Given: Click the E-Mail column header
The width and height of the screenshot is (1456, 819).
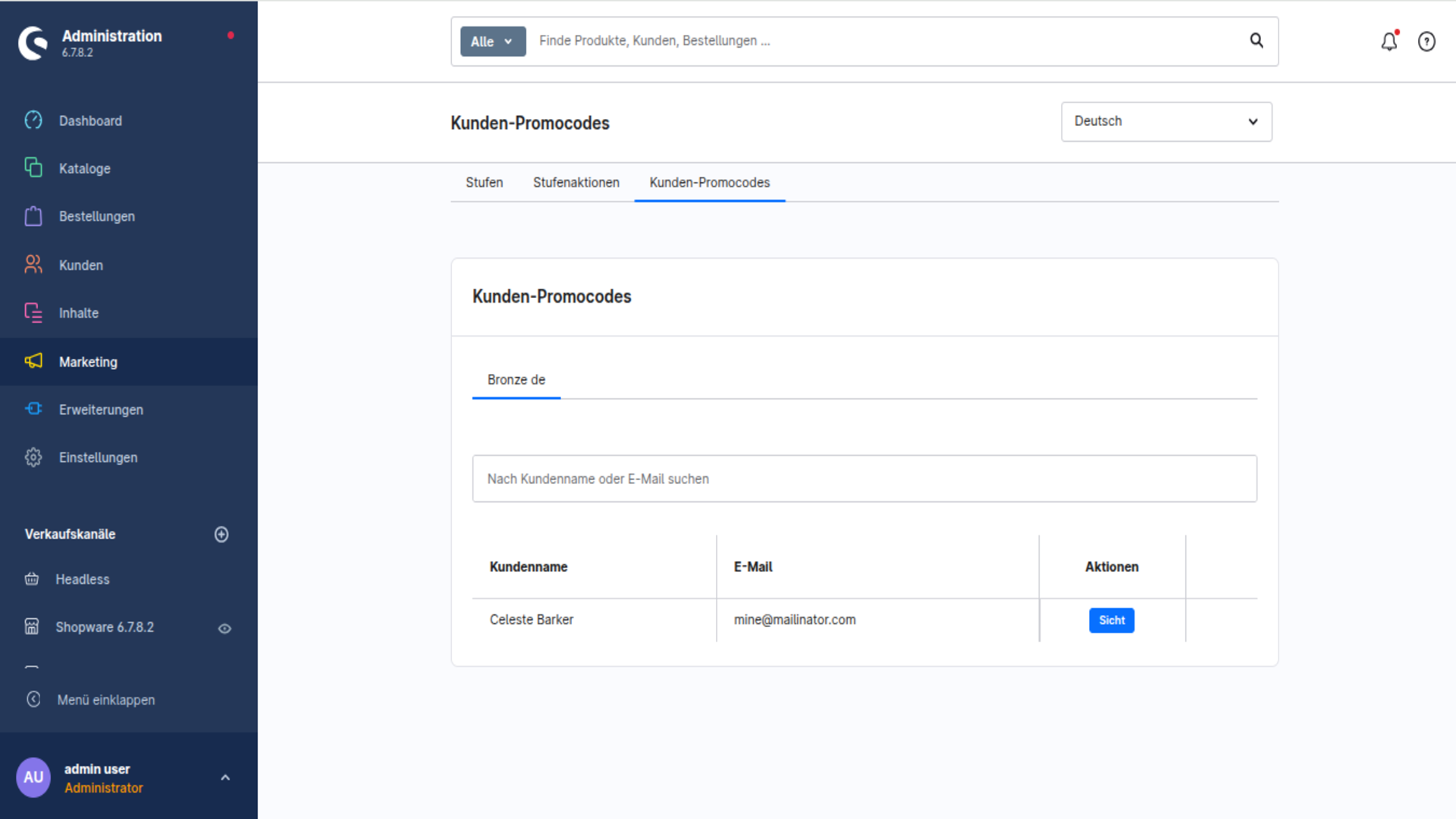Looking at the screenshot, I should click(753, 566).
